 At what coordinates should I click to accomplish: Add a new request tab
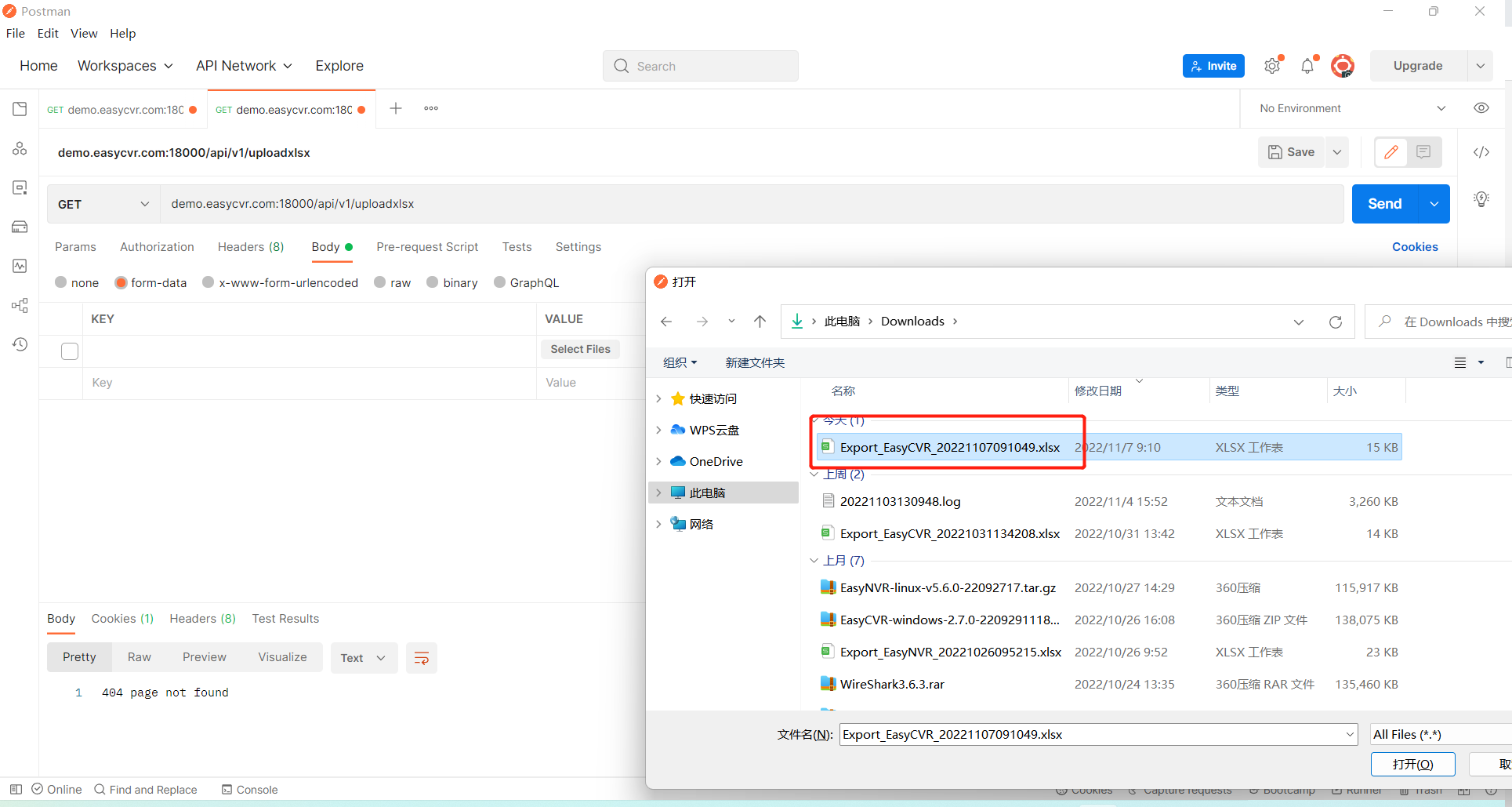pos(396,108)
